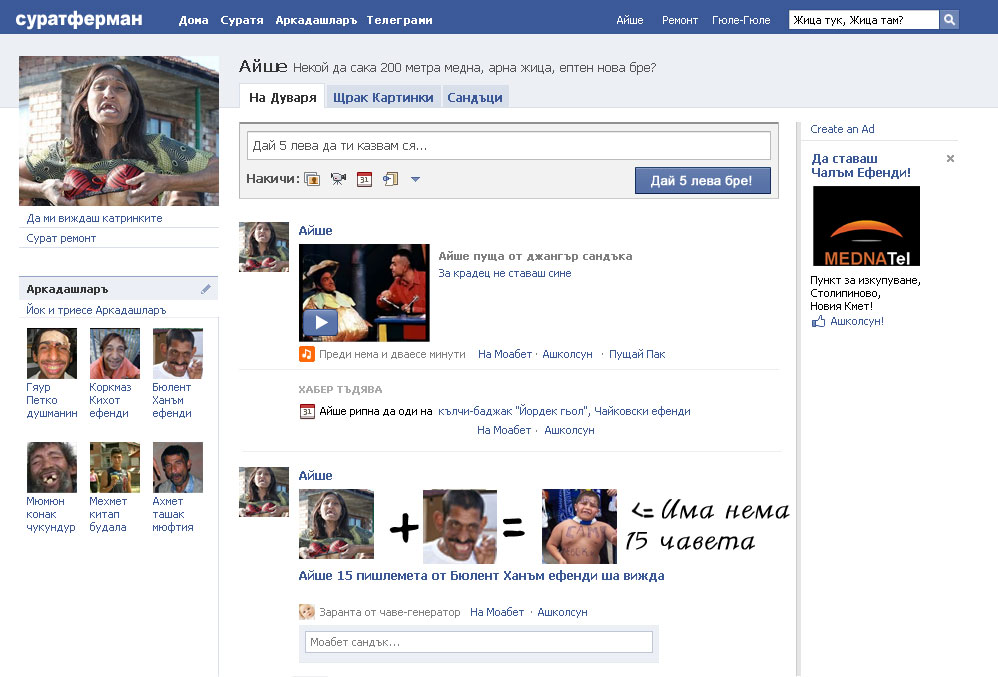Expand the attachment options dropdown arrow

pos(415,179)
